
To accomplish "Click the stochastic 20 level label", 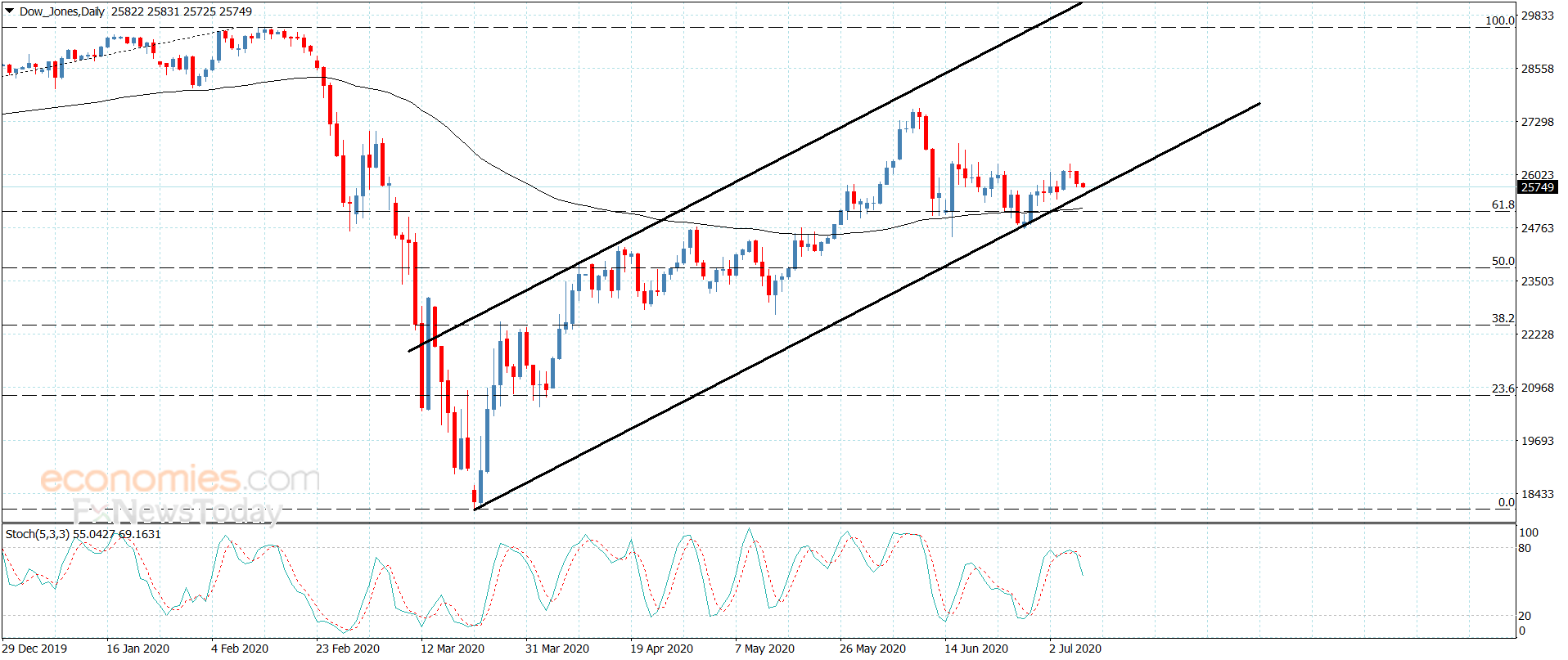I will coord(1525,616).
